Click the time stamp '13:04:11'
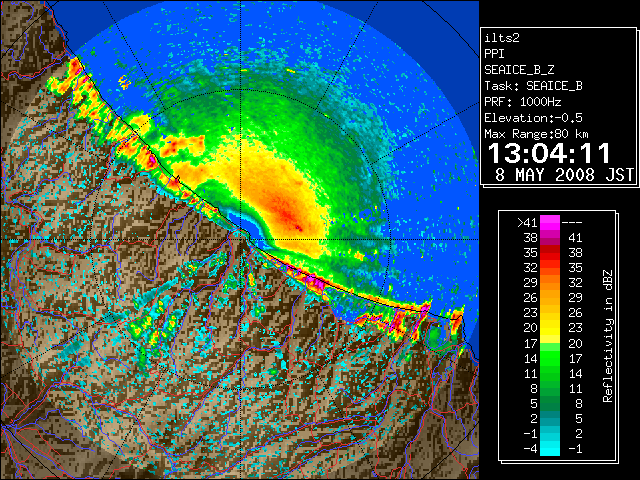The image size is (640, 480). [x=549, y=153]
